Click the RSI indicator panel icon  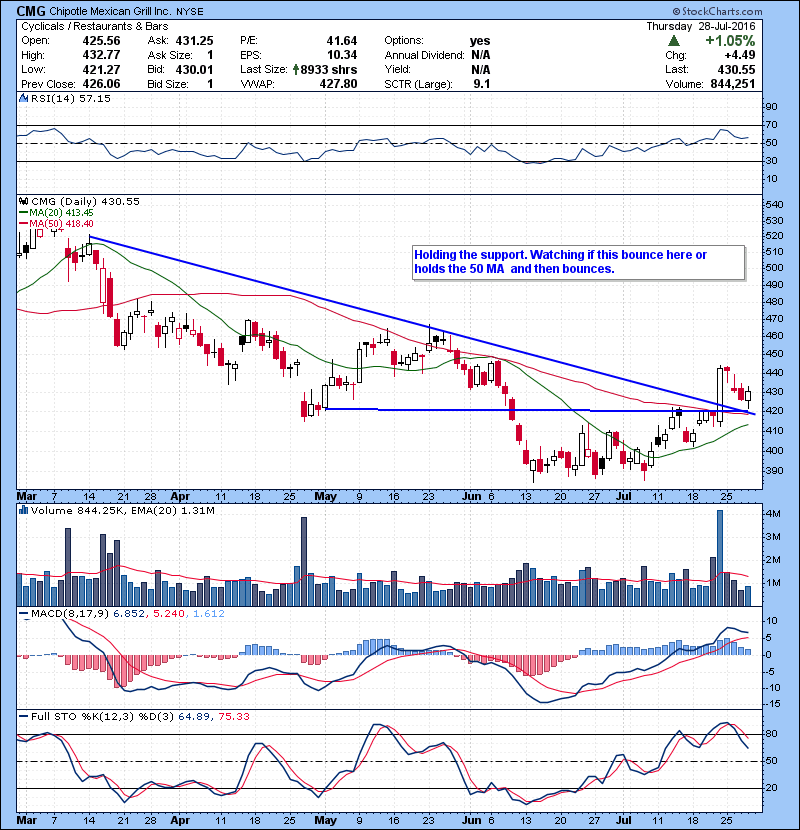click(x=23, y=98)
